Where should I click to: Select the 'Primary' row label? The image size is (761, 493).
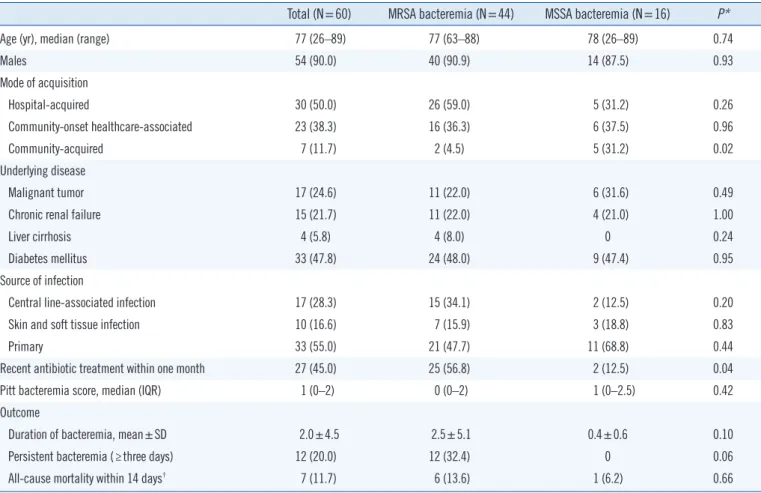click(x=26, y=346)
